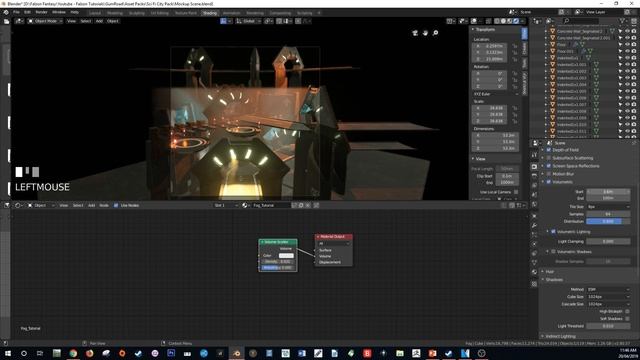640x360 pixels.
Task: Expand the Hair panel
Action: (x=549, y=271)
